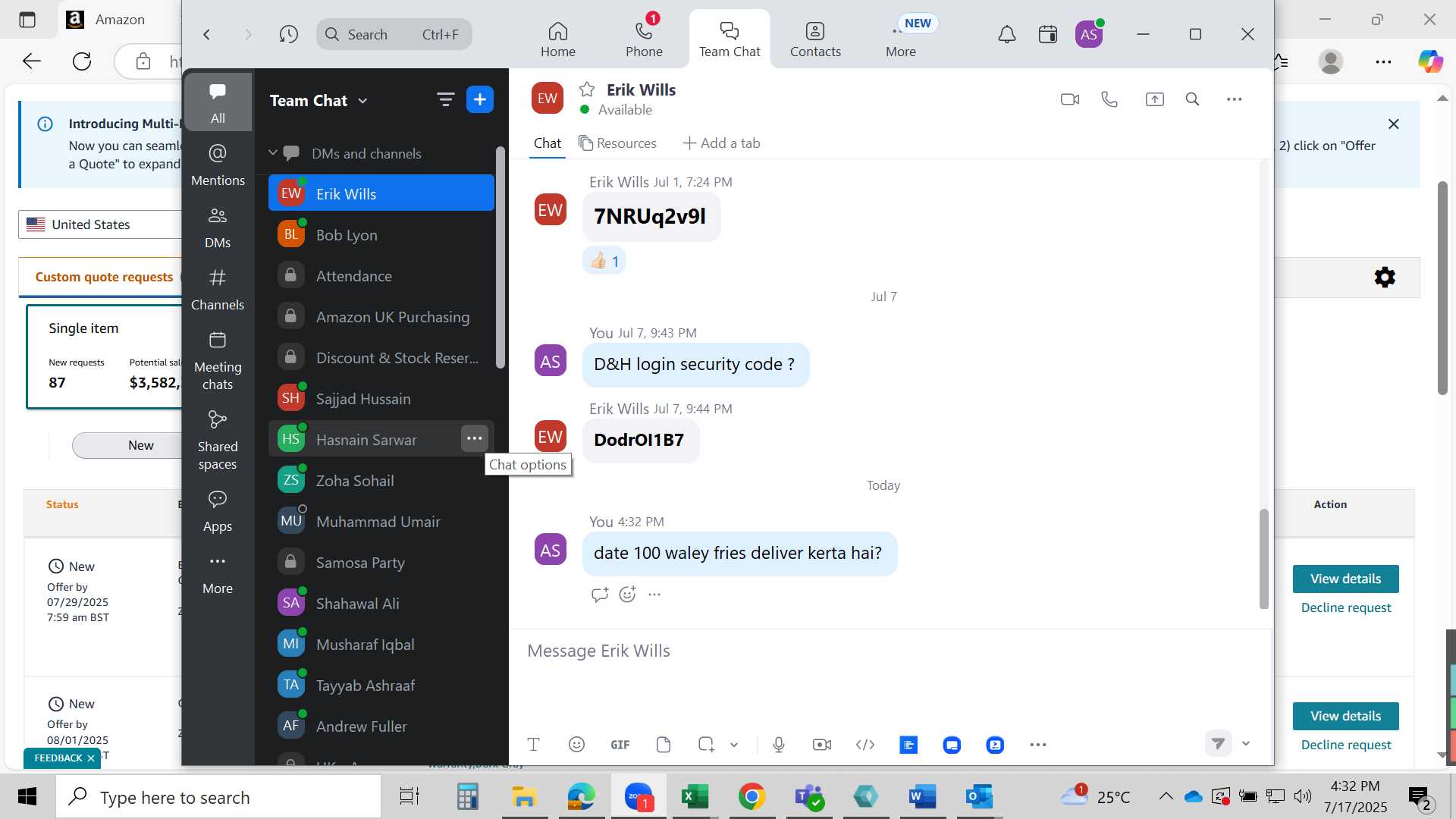Screen dimensions: 1456x819
Task: Open the AS profile avatar menu
Action: (x=1089, y=34)
